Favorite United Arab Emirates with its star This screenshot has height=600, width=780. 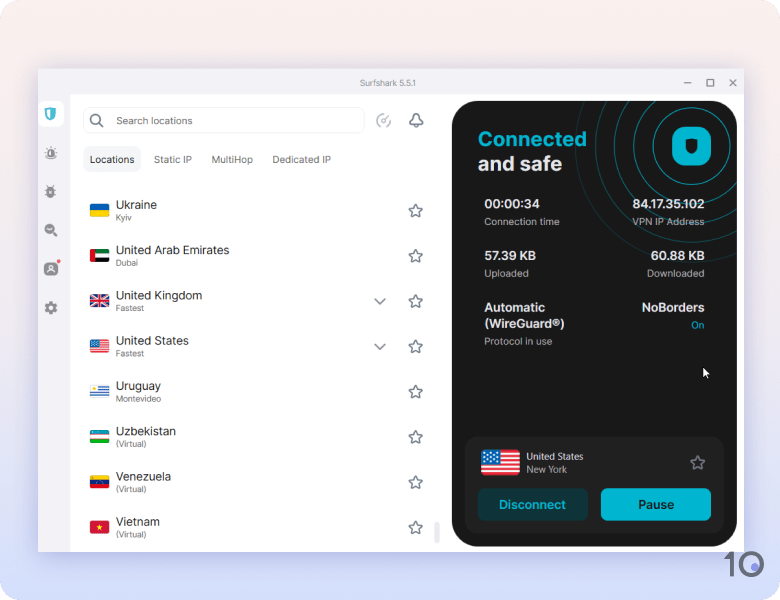tap(416, 256)
